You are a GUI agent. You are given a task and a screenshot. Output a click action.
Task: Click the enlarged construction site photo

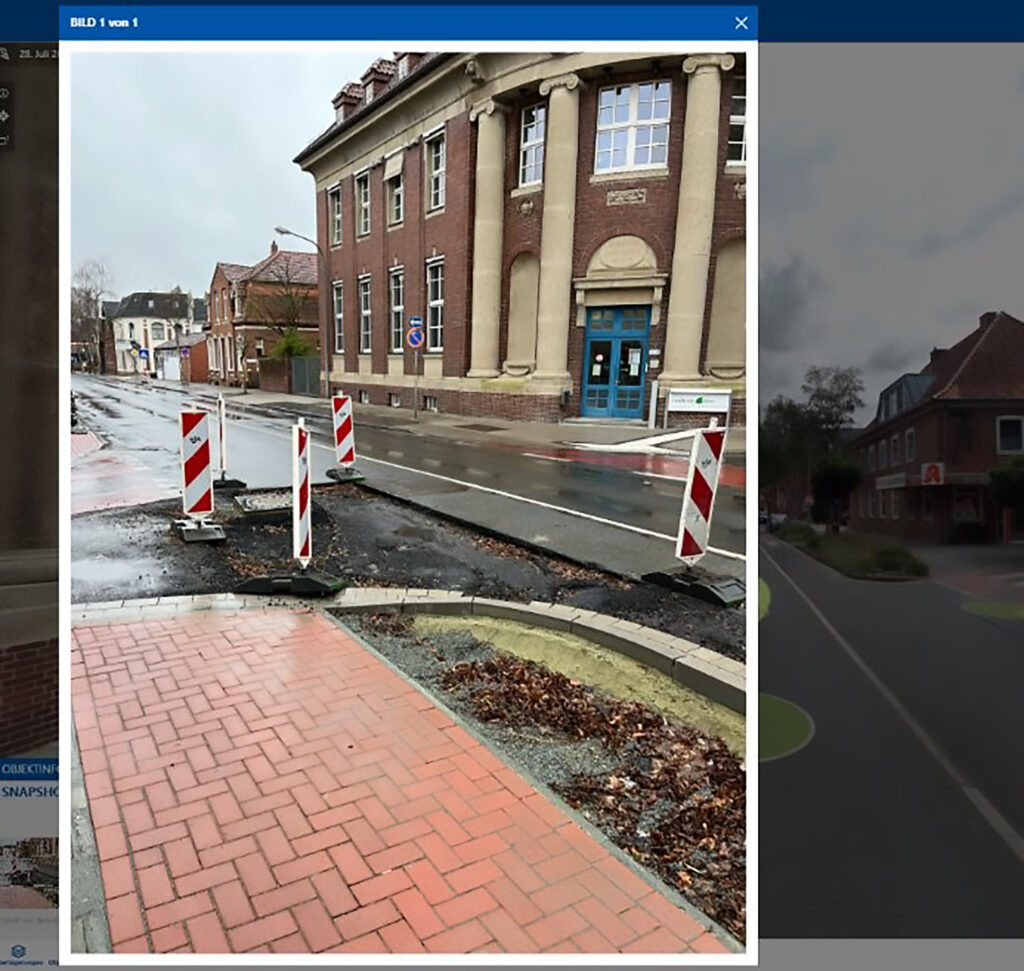[407, 500]
